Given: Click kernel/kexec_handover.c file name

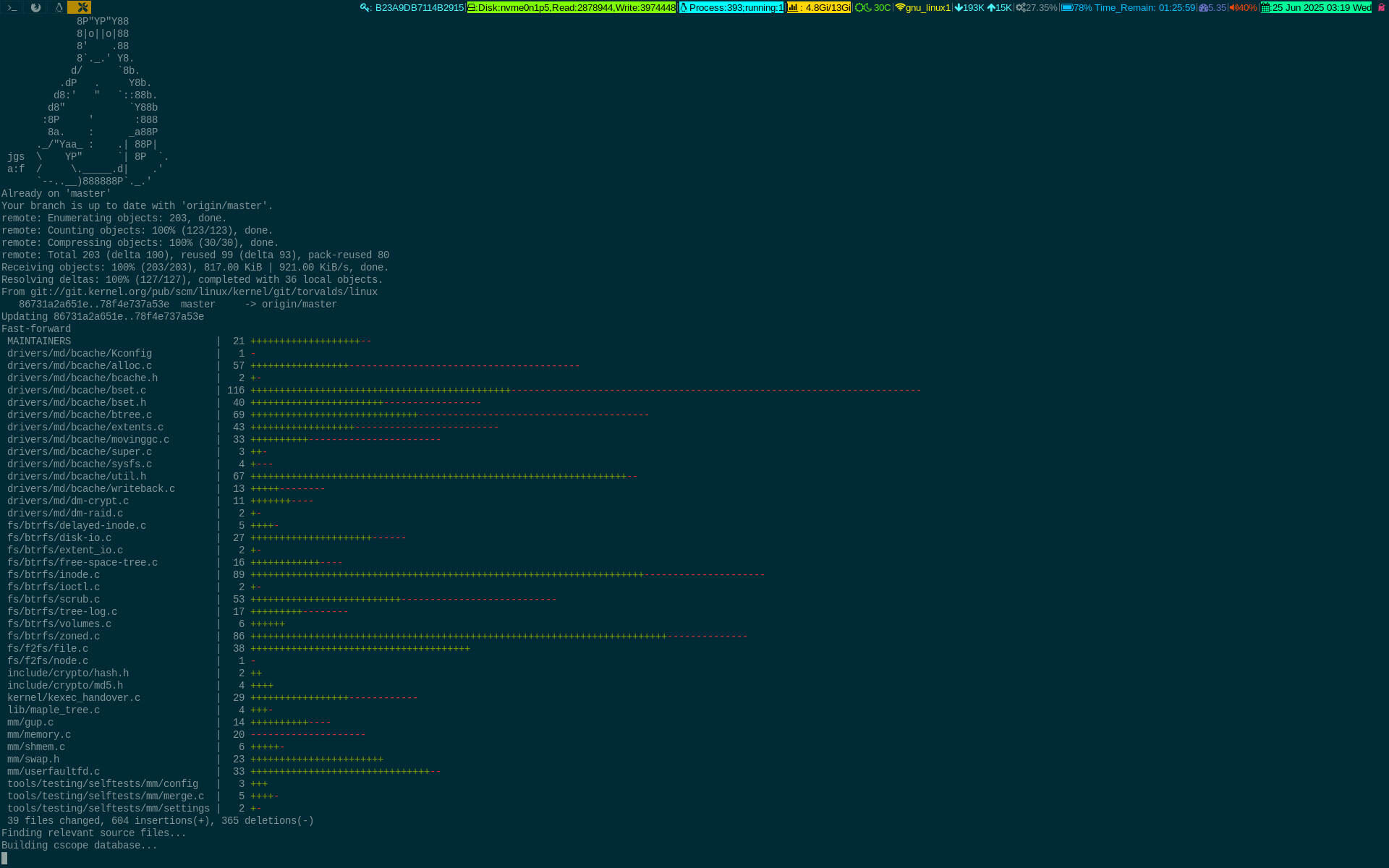Looking at the screenshot, I should pyautogui.click(x=74, y=698).
